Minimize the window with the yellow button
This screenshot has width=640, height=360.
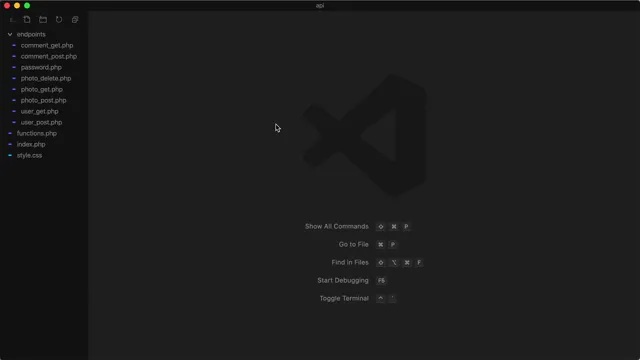pos(17,5)
